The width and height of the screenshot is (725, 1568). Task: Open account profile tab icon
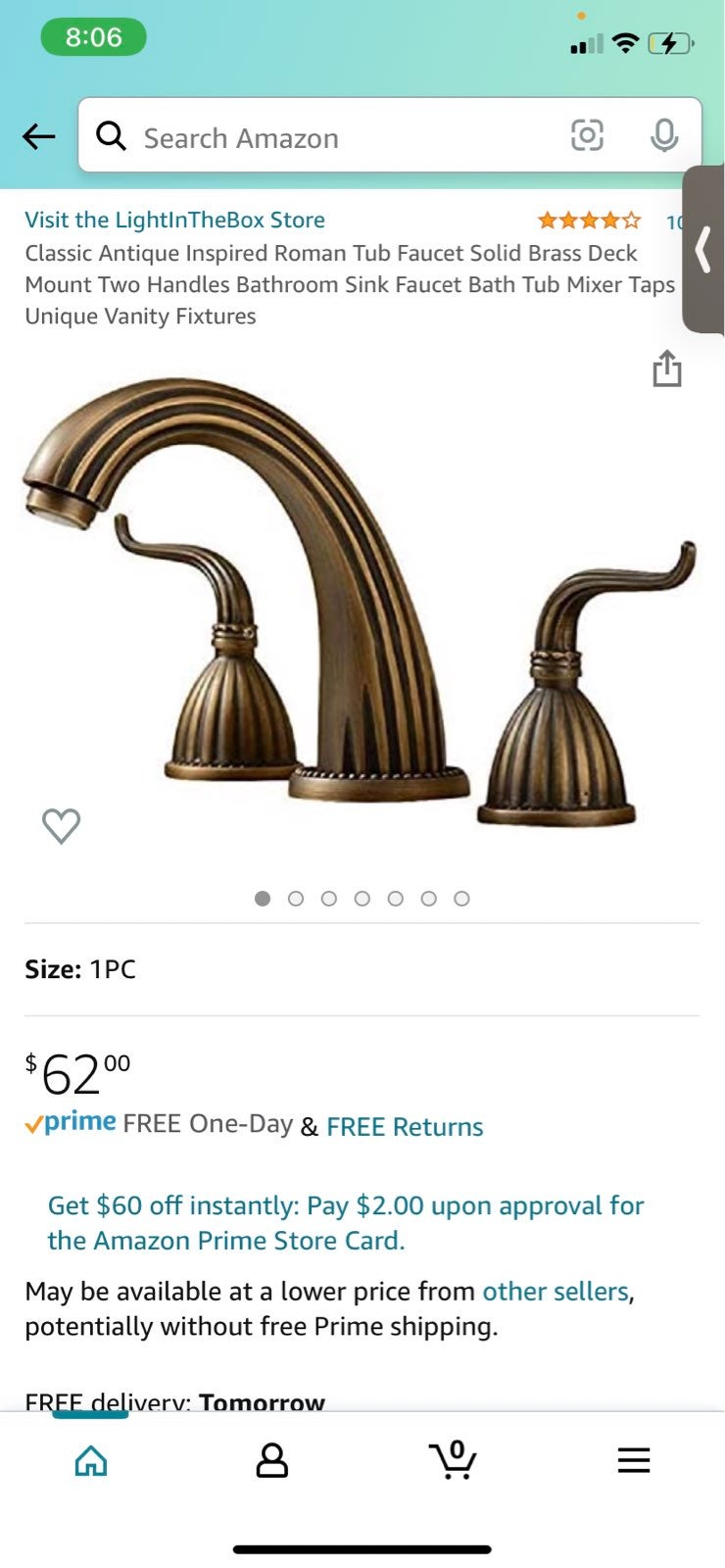pos(271,1460)
